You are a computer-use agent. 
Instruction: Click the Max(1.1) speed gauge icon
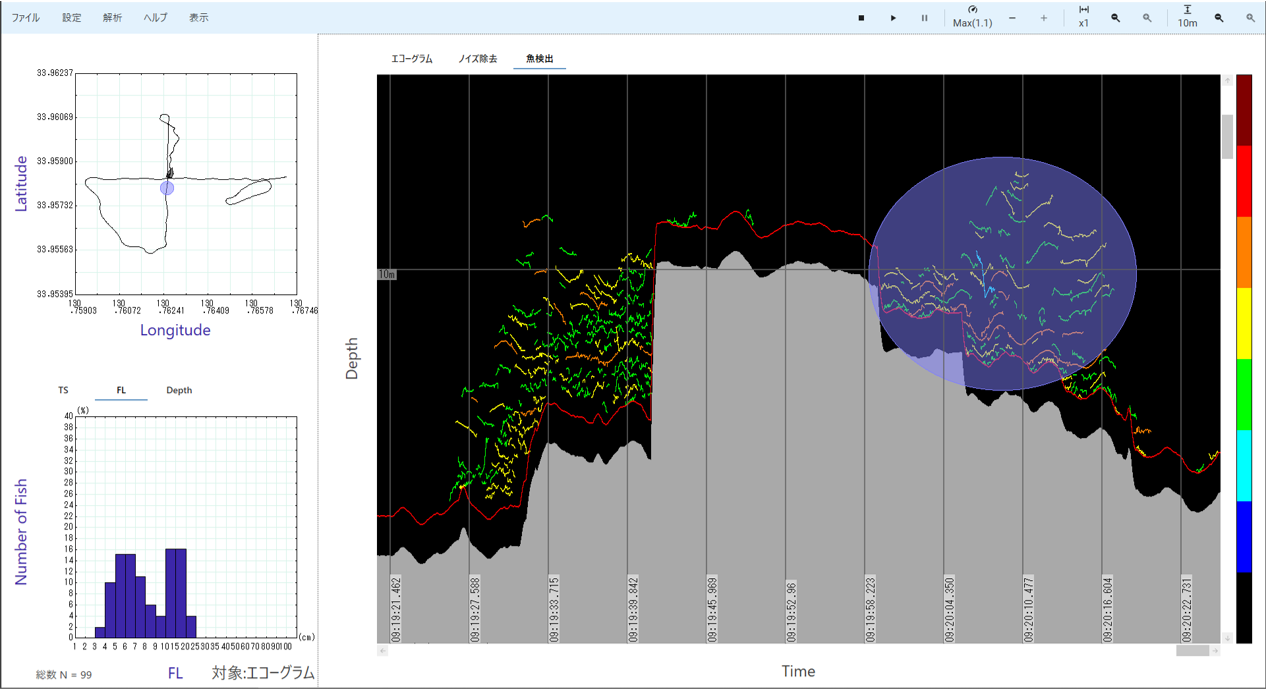coord(972,10)
